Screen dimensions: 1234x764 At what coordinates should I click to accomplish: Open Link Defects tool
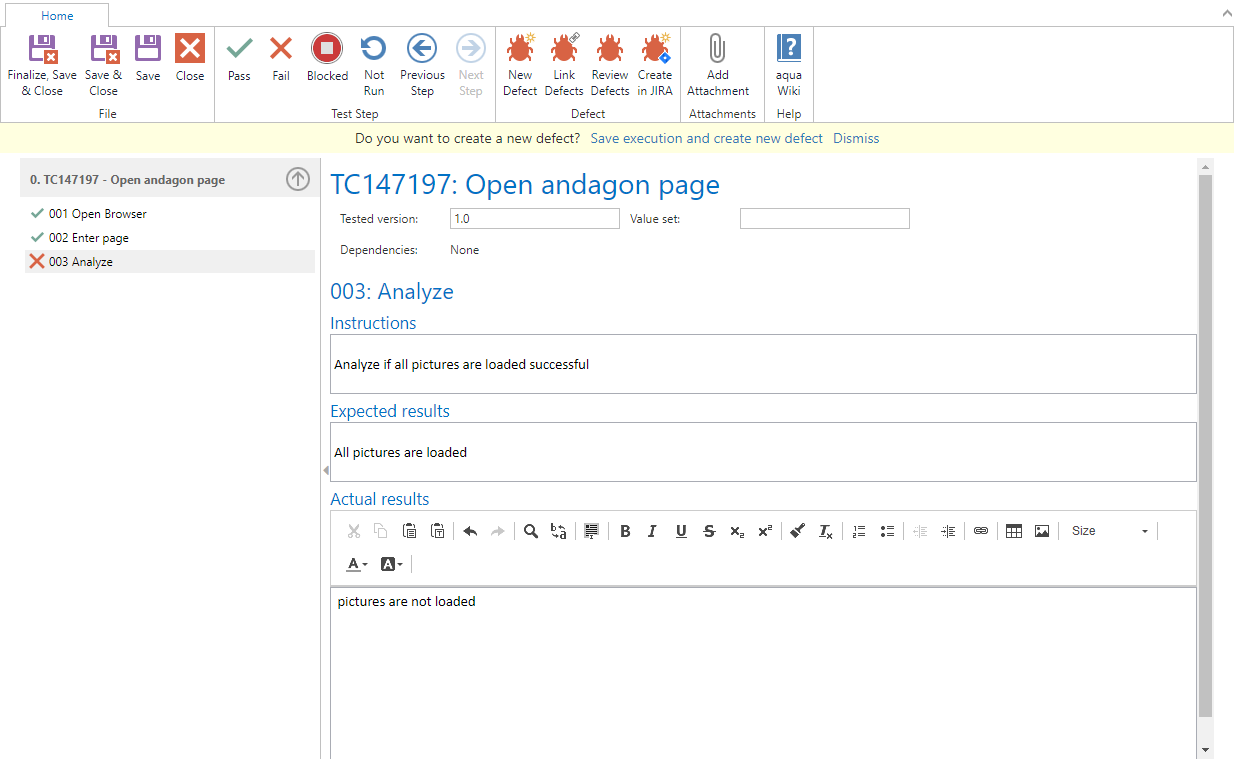click(x=564, y=50)
